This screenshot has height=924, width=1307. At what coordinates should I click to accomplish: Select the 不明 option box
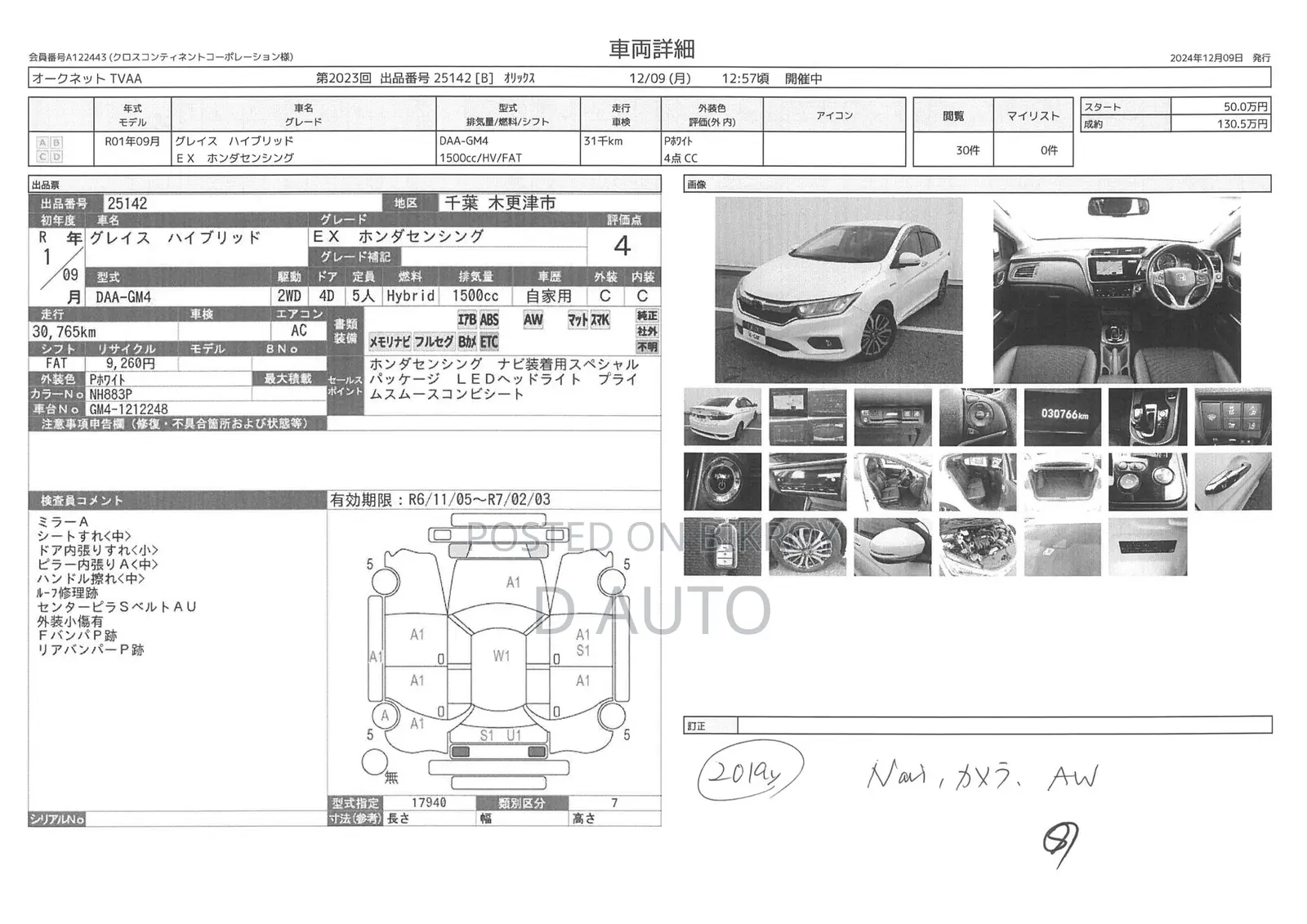[647, 346]
